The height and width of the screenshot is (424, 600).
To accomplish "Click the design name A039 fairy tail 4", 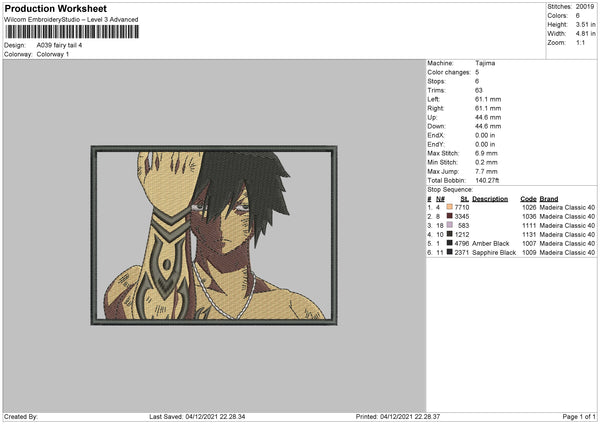I will pyautogui.click(x=59, y=45).
